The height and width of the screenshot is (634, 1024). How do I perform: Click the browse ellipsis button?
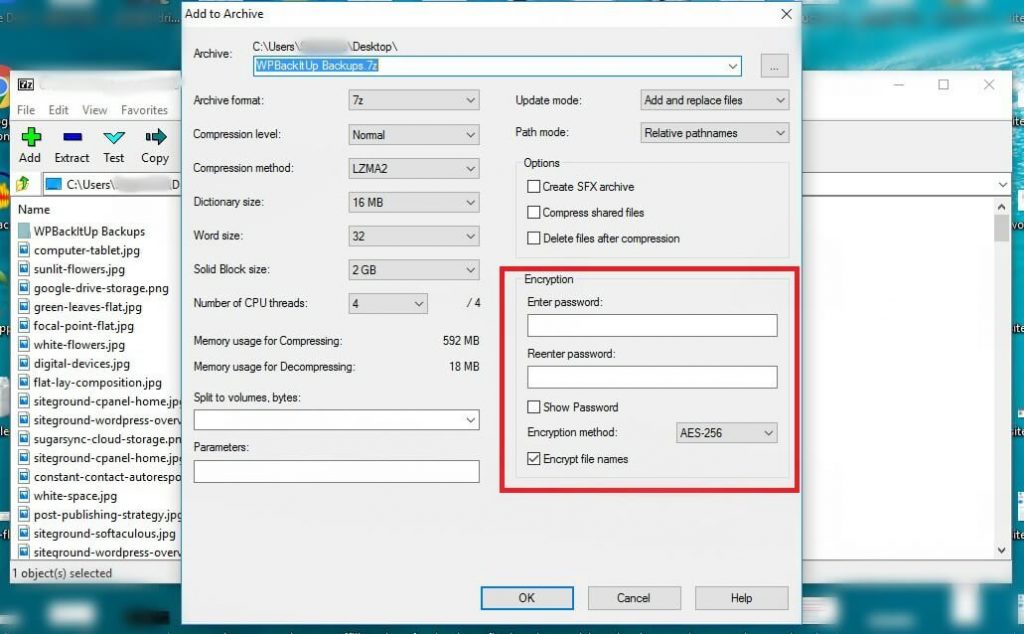point(774,66)
